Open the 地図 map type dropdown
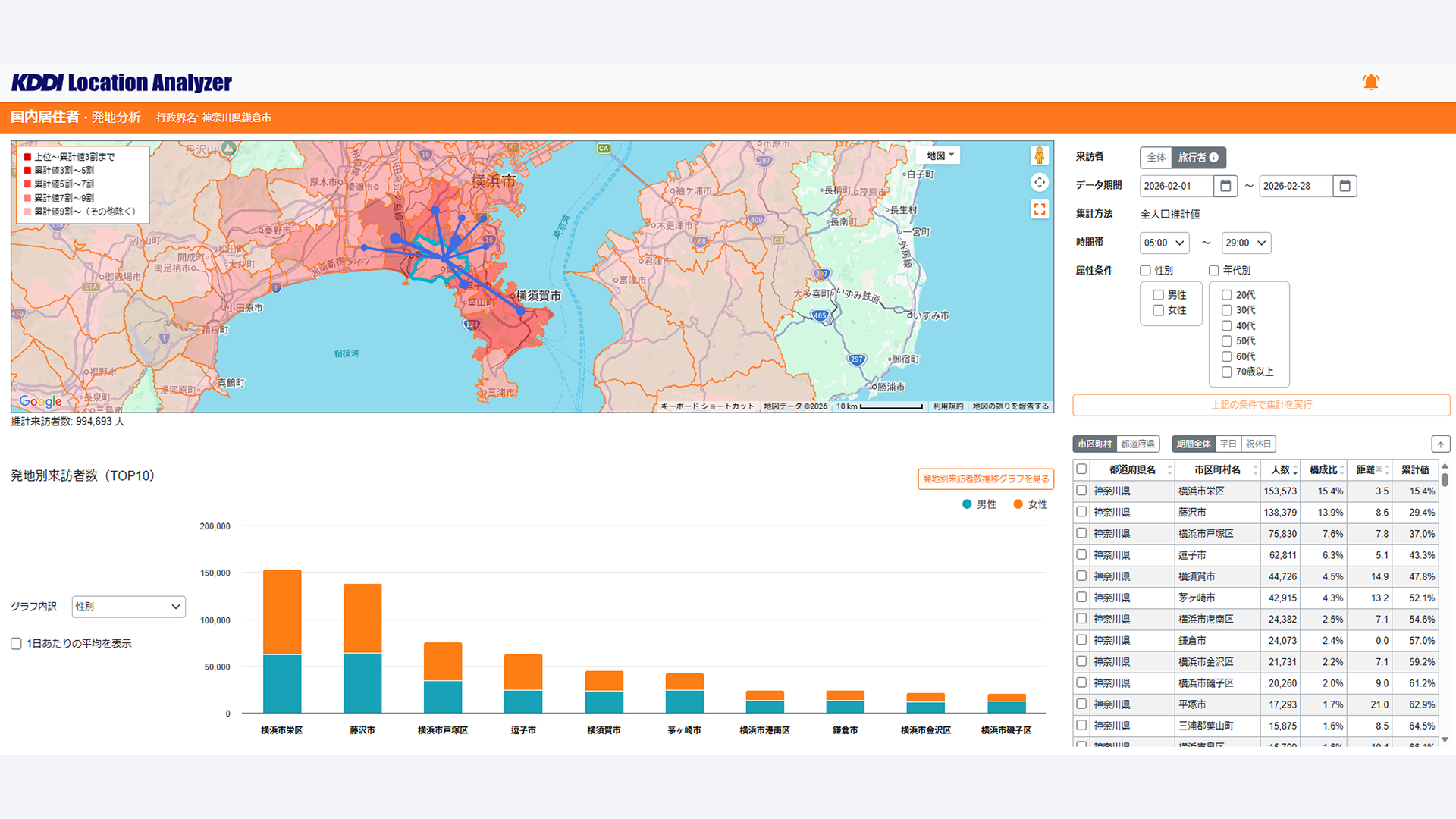 tap(940, 155)
